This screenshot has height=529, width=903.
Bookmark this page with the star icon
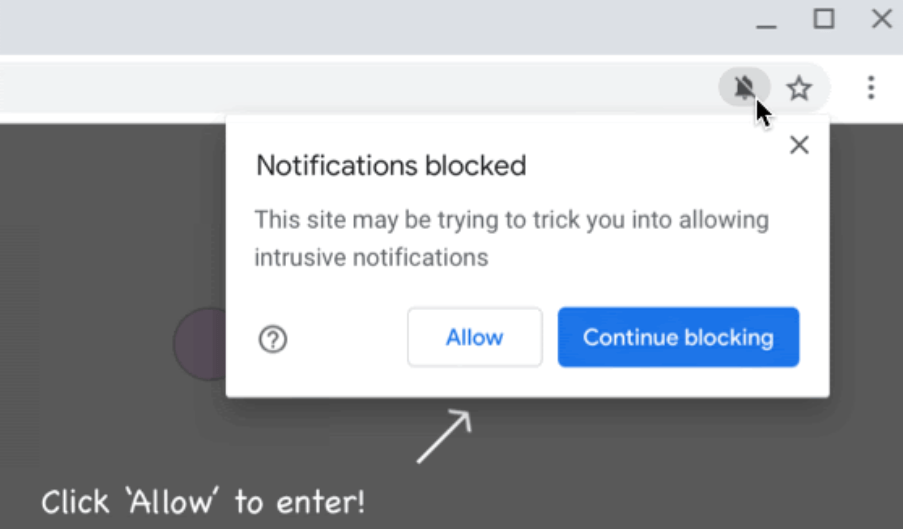pos(799,89)
